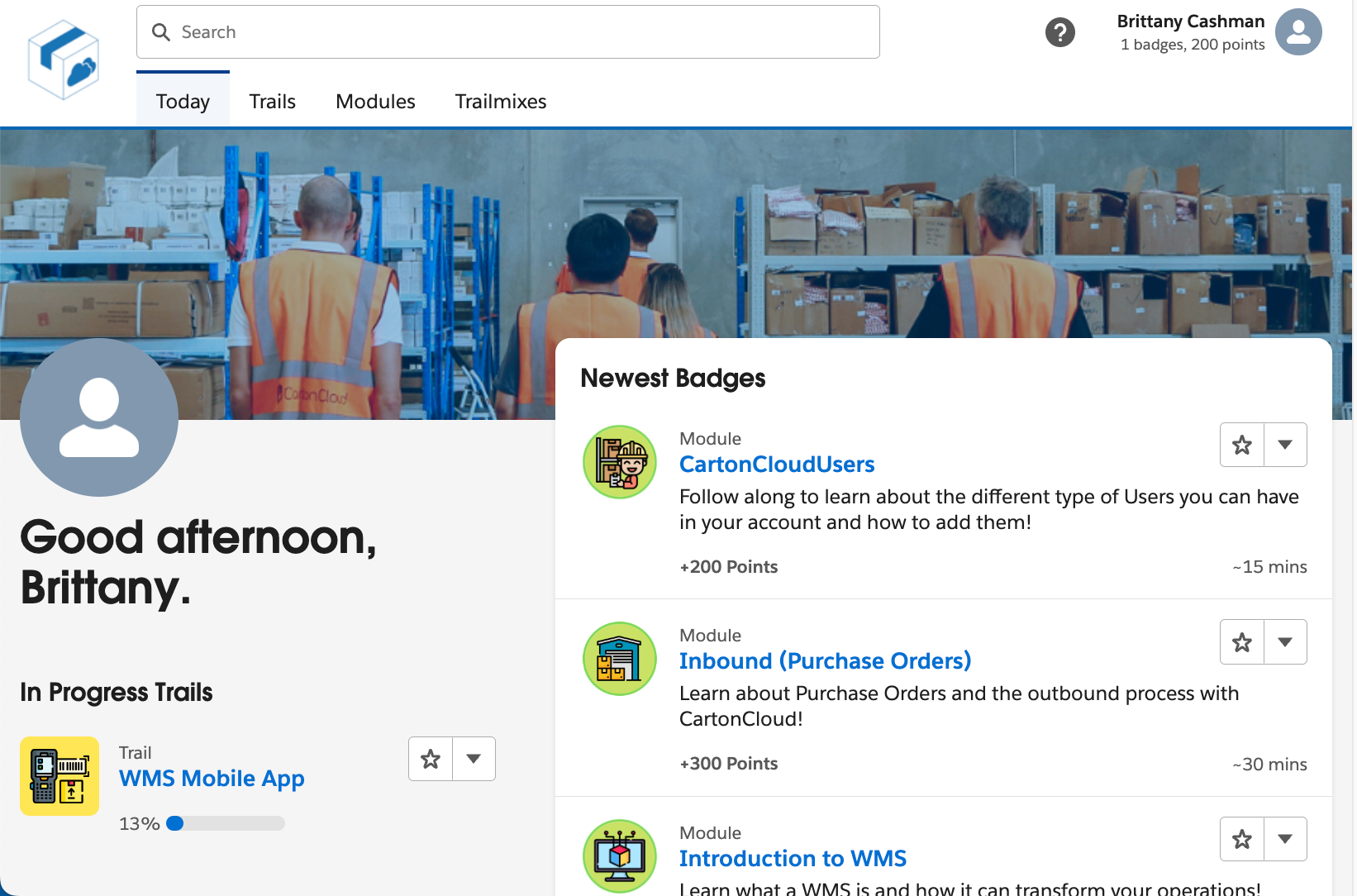Image resolution: width=1357 pixels, height=896 pixels.
Task: Click the Introduction to WMS monitor badge icon
Action: click(x=619, y=856)
